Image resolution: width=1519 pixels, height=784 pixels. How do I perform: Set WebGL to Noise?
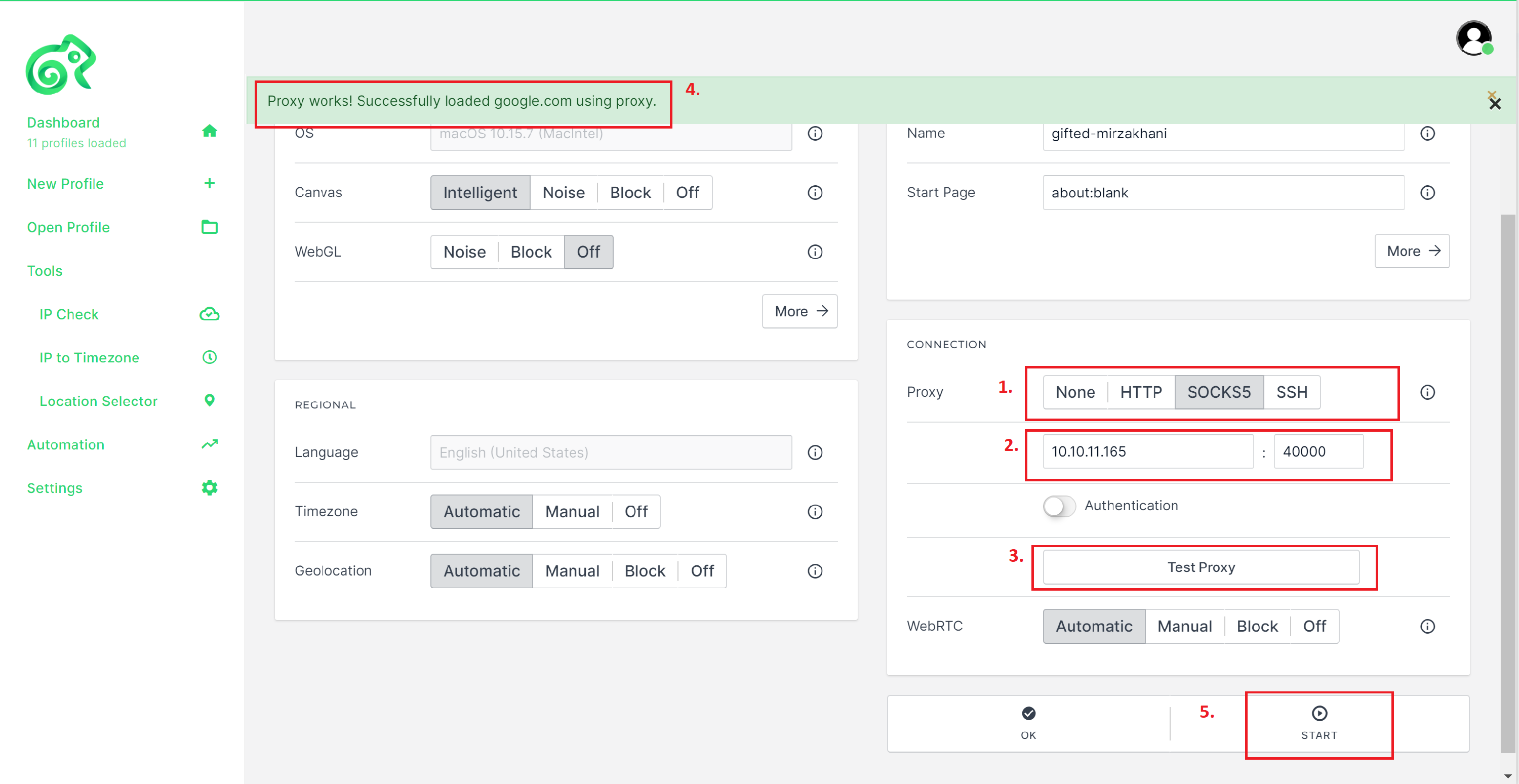[x=464, y=252]
